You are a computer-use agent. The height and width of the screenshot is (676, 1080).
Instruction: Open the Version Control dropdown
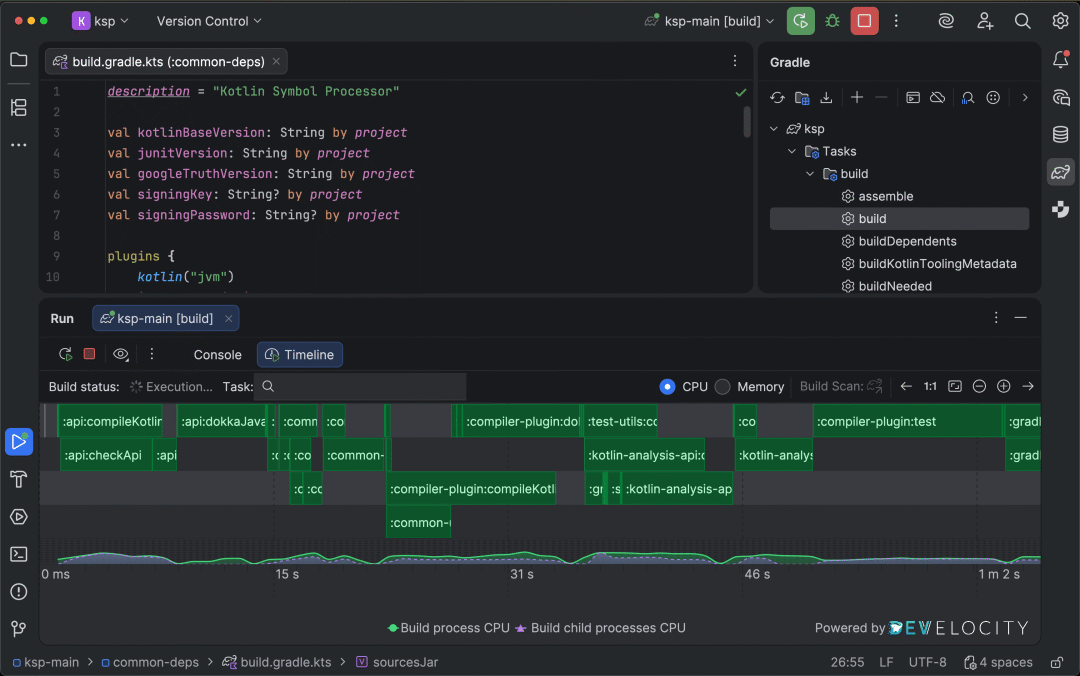click(x=209, y=21)
